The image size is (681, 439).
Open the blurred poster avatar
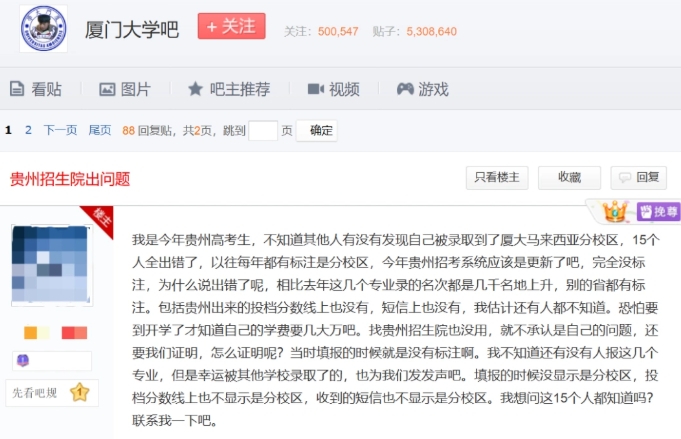coord(52,265)
